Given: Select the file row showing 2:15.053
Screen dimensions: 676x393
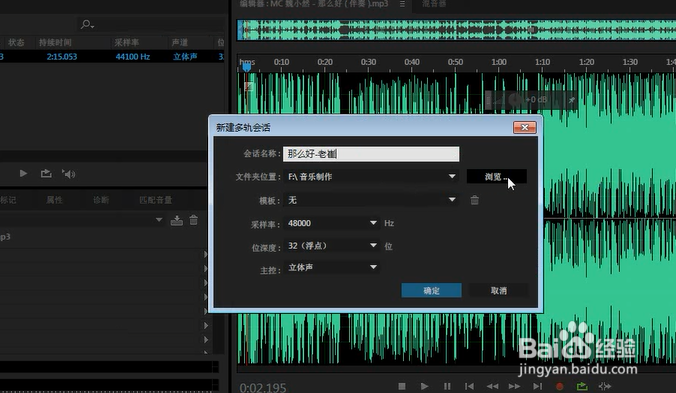Looking at the screenshot, I should 112,56.
